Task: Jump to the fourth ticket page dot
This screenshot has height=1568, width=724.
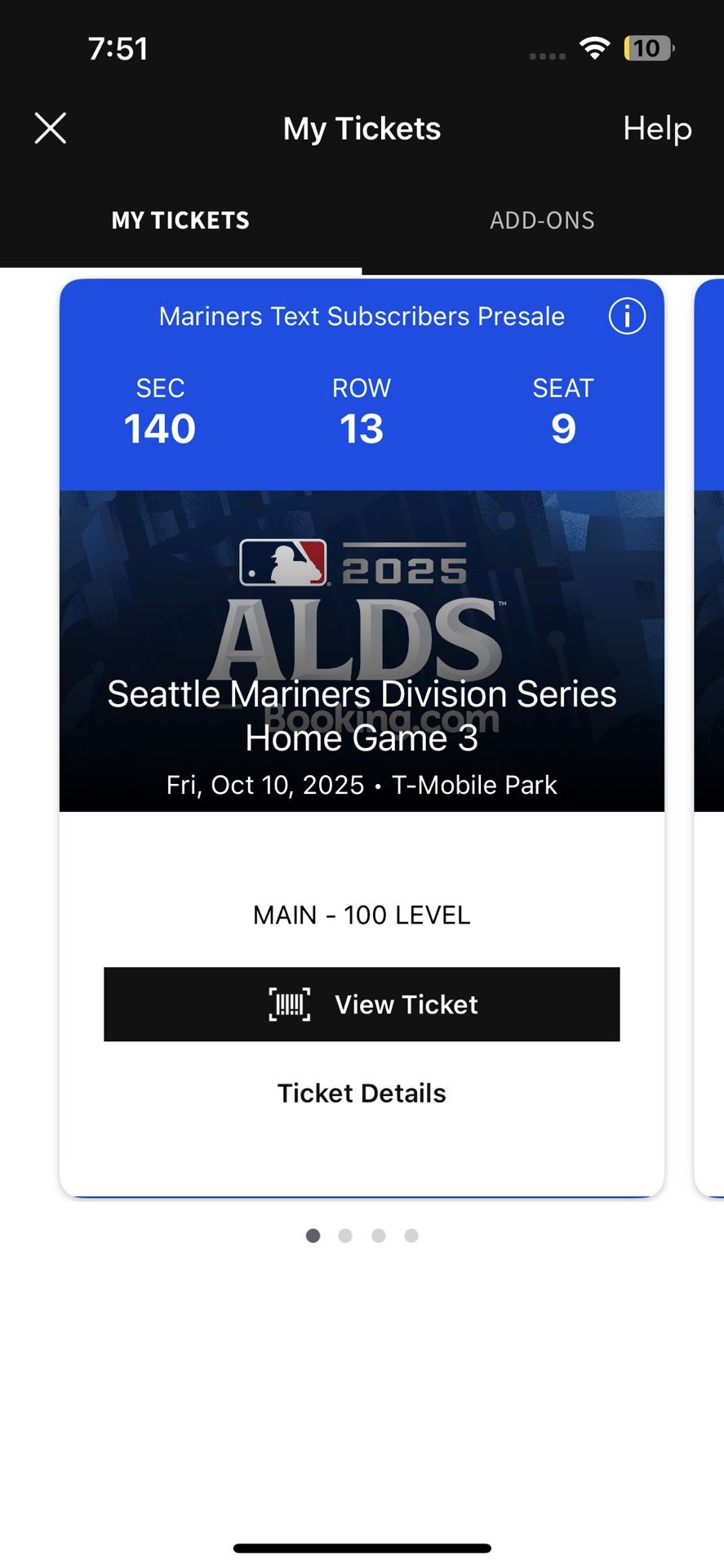Action: 411,1236
